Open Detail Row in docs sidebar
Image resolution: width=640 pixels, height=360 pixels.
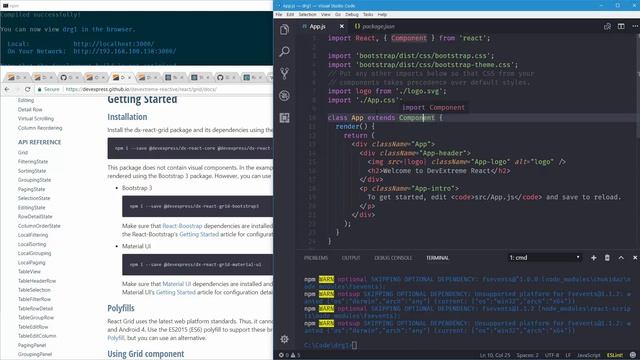[30, 109]
